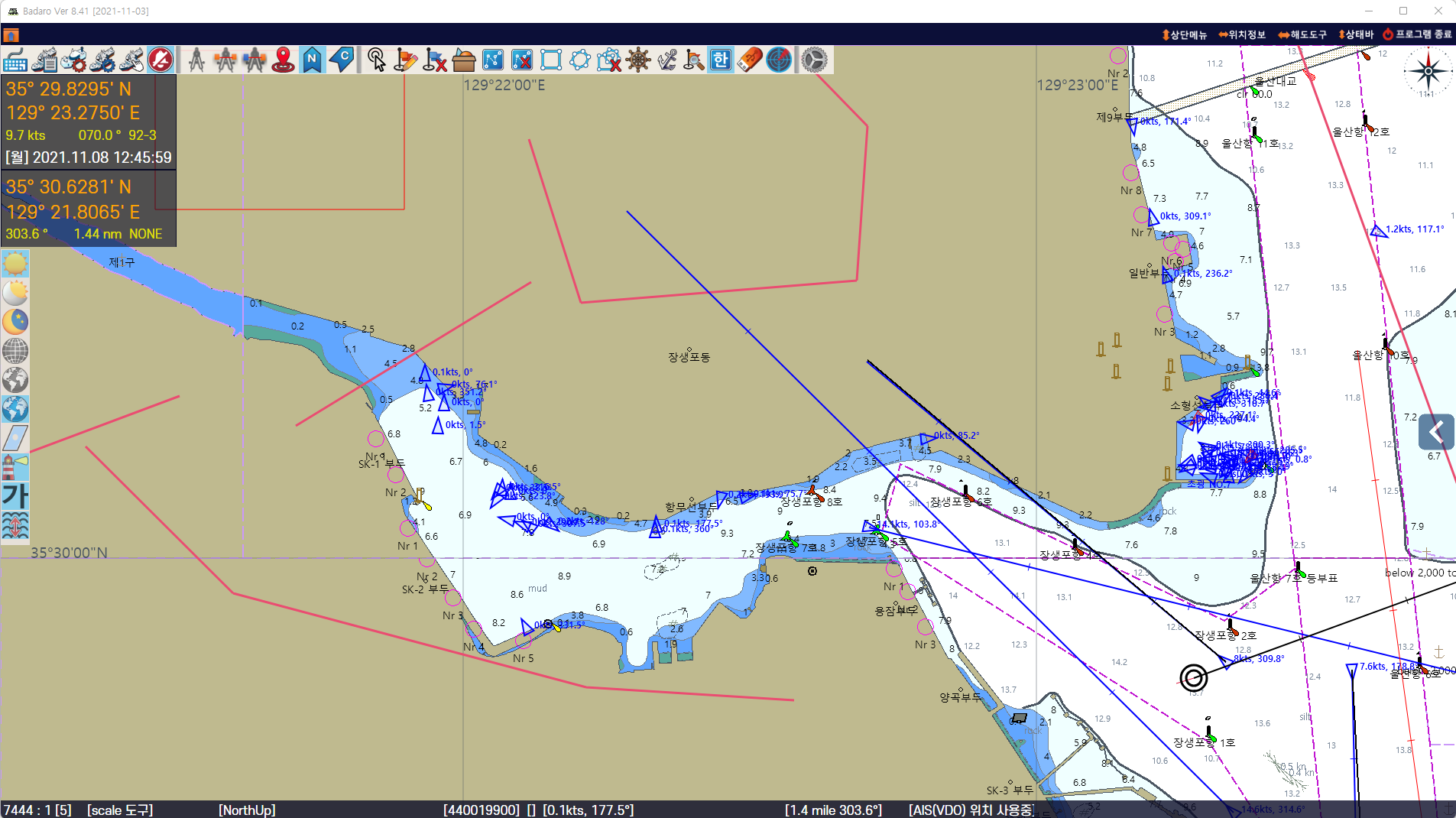1456x818 pixels.
Task: Click the 35° 30.6281' N cursor latitude
Action: (x=69, y=187)
